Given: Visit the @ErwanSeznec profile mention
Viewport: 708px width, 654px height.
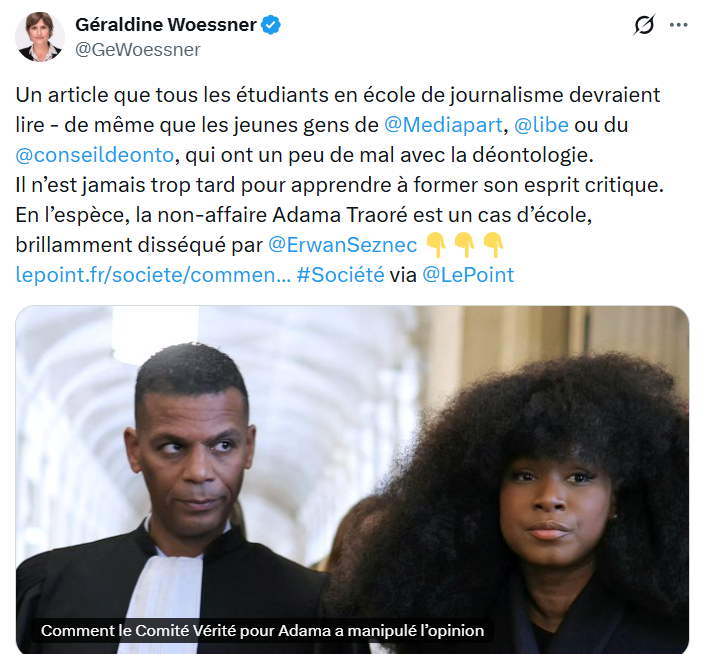Looking at the screenshot, I should [342, 245].
